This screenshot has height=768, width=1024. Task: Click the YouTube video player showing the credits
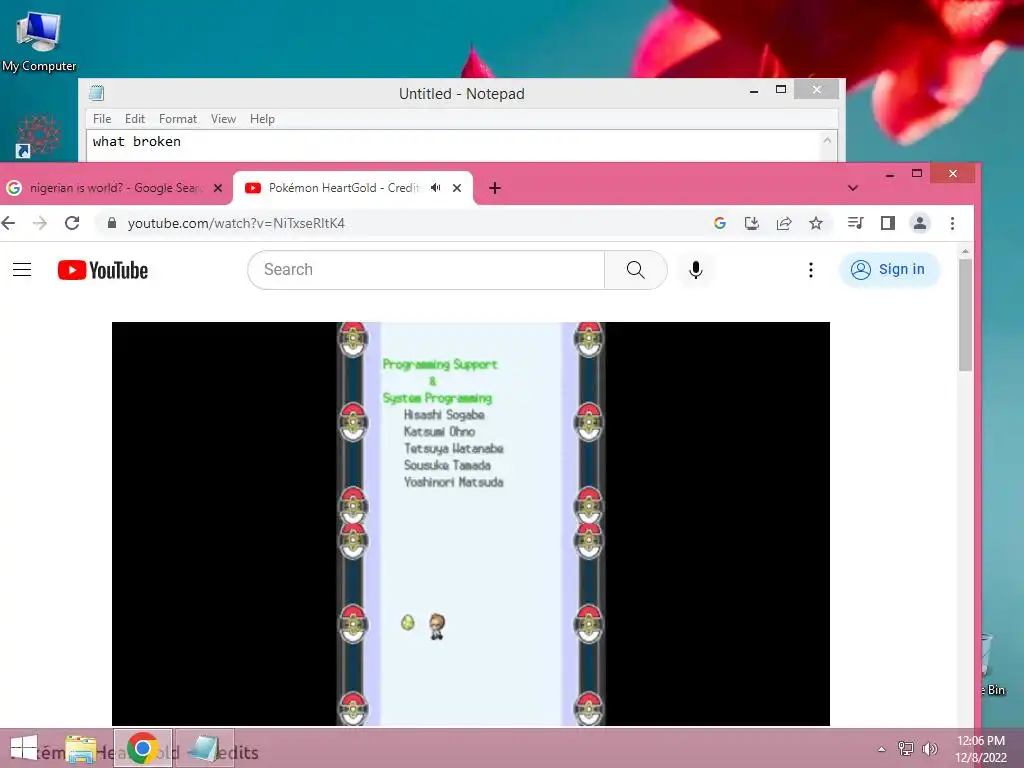(x=471, y=524)
